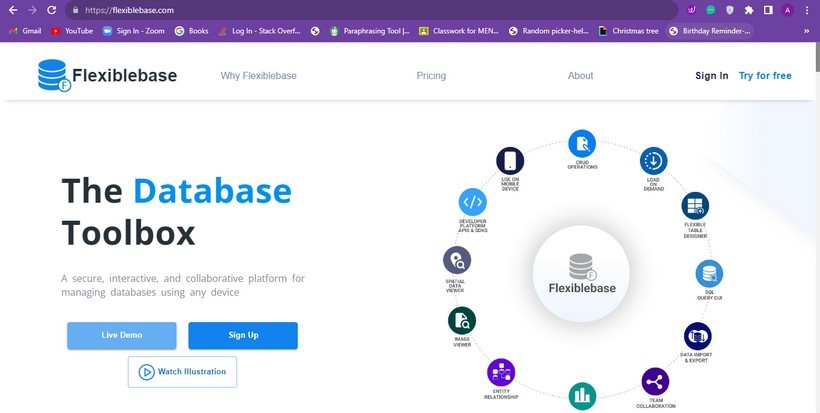Click the Use on Mobile Device icon
The image size is (820, 413).
(510, 160)
